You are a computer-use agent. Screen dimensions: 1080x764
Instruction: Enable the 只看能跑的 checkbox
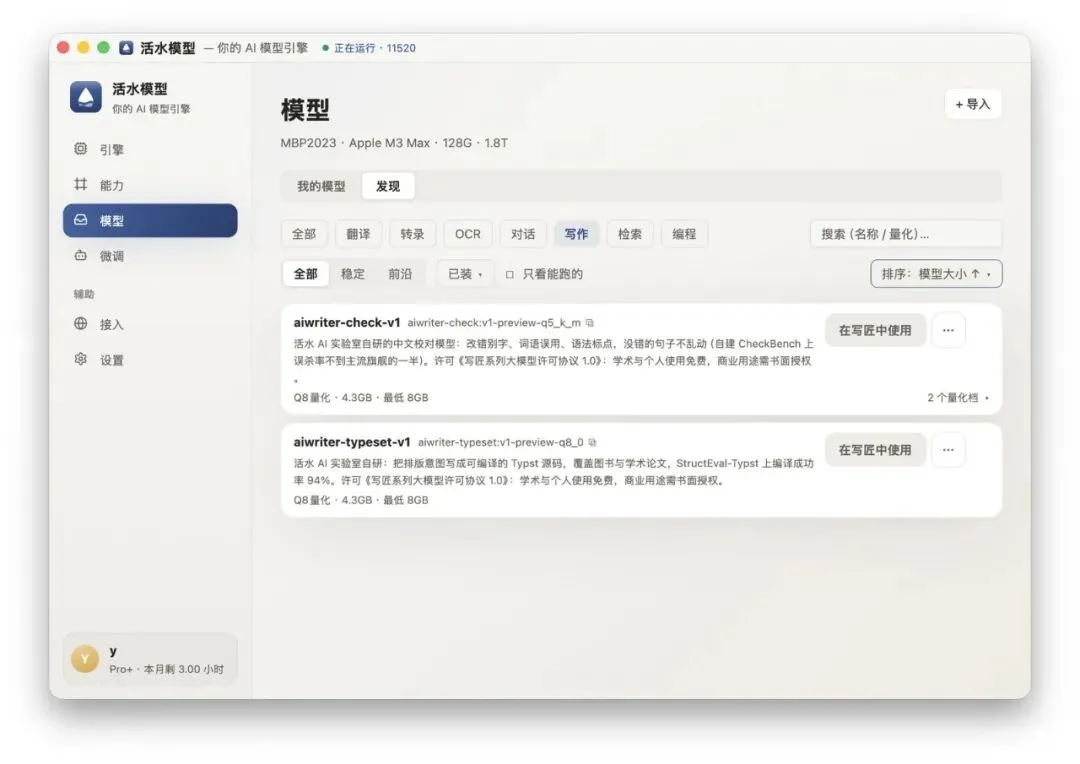pos(510,274)
